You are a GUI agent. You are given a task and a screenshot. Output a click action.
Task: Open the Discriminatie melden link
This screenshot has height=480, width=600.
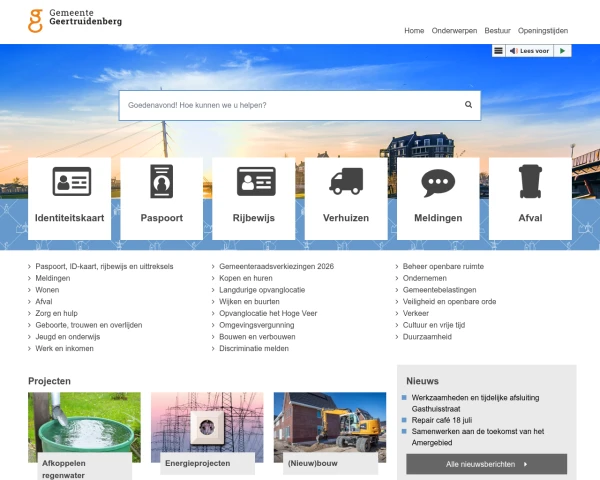coord(254,349)
